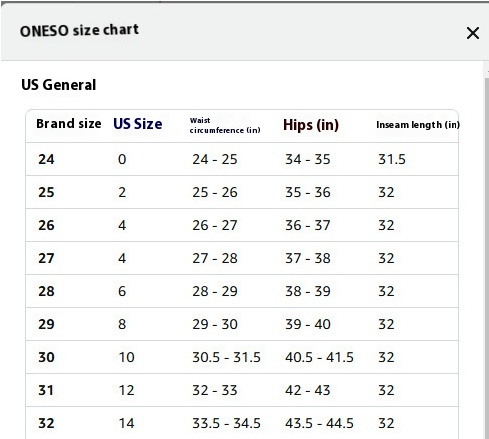Select the brand size 25 row
This screenshot has width=489, height=439.
point(242,192)
